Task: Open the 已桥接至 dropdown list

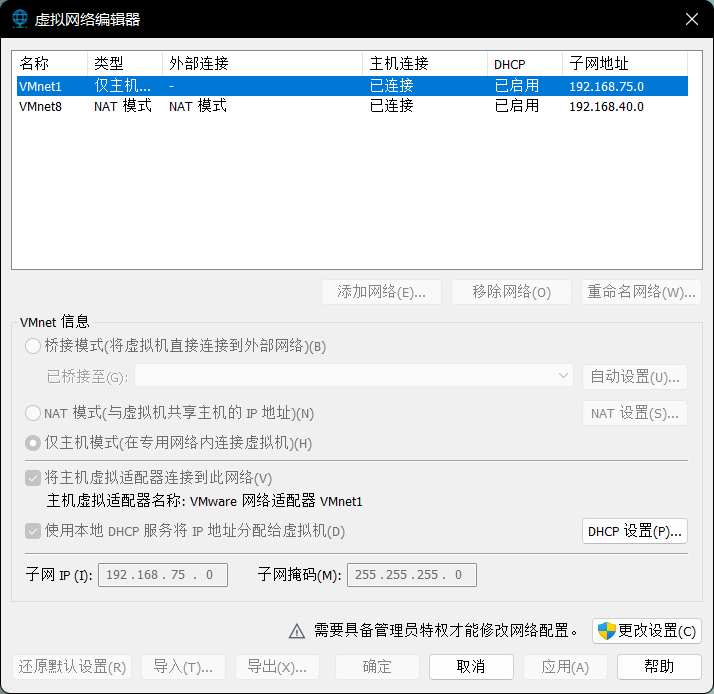Action: pos(354,376)
